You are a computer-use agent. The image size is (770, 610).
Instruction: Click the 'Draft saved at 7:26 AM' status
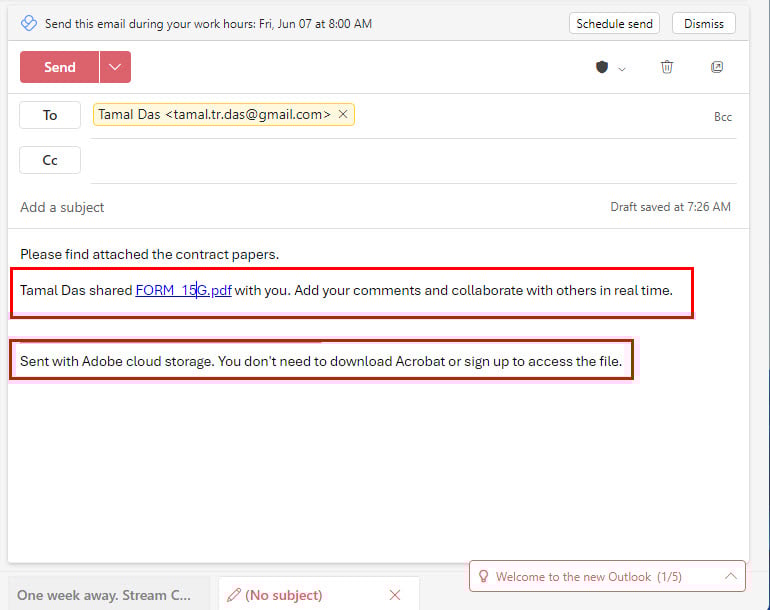(x=670, y=207)
